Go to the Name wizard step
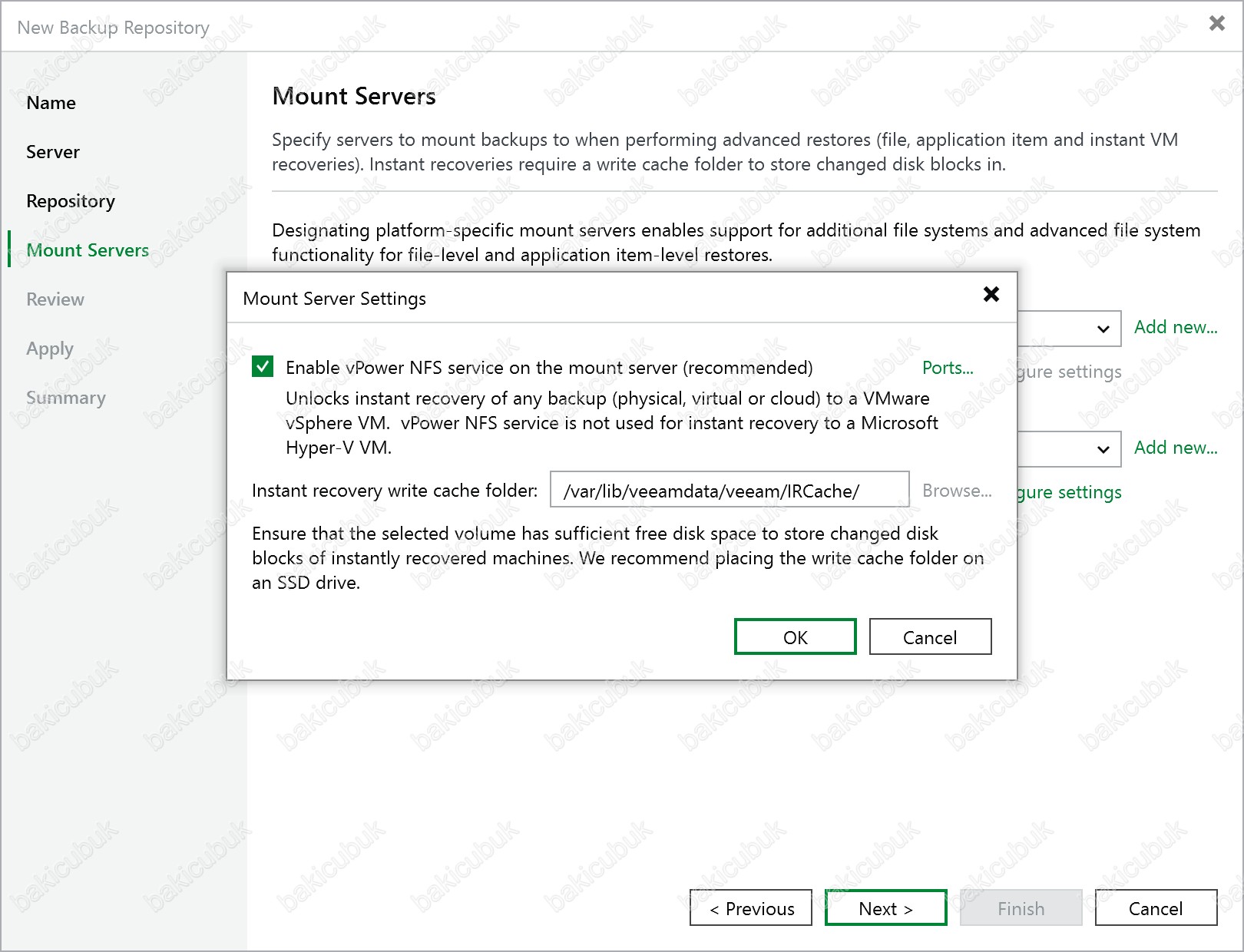This screenshot has width=1244, height=952. tap(51, 103)
